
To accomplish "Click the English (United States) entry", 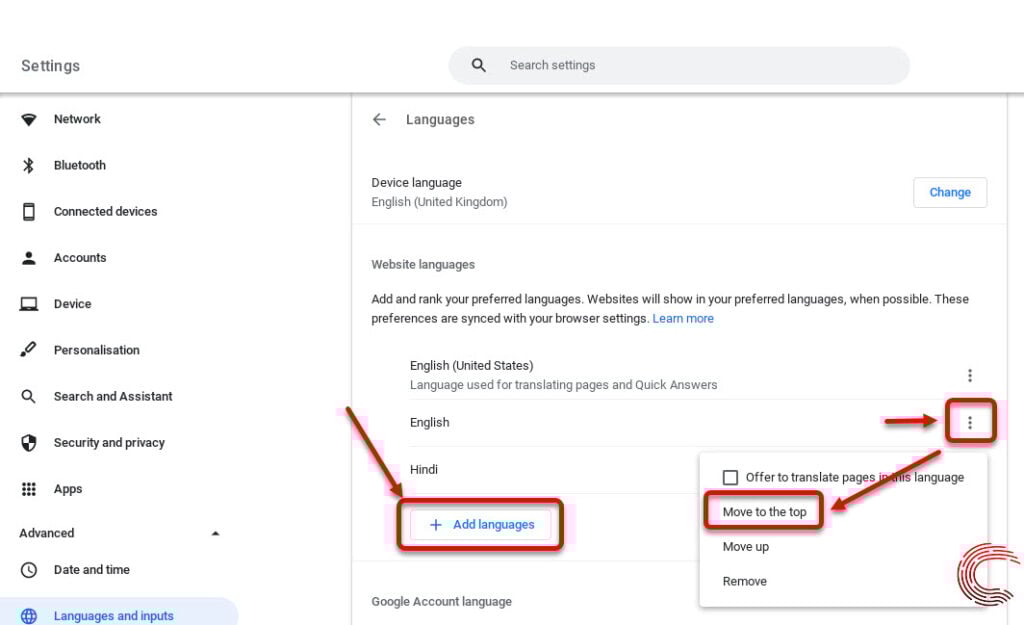I will click(472, 366).
